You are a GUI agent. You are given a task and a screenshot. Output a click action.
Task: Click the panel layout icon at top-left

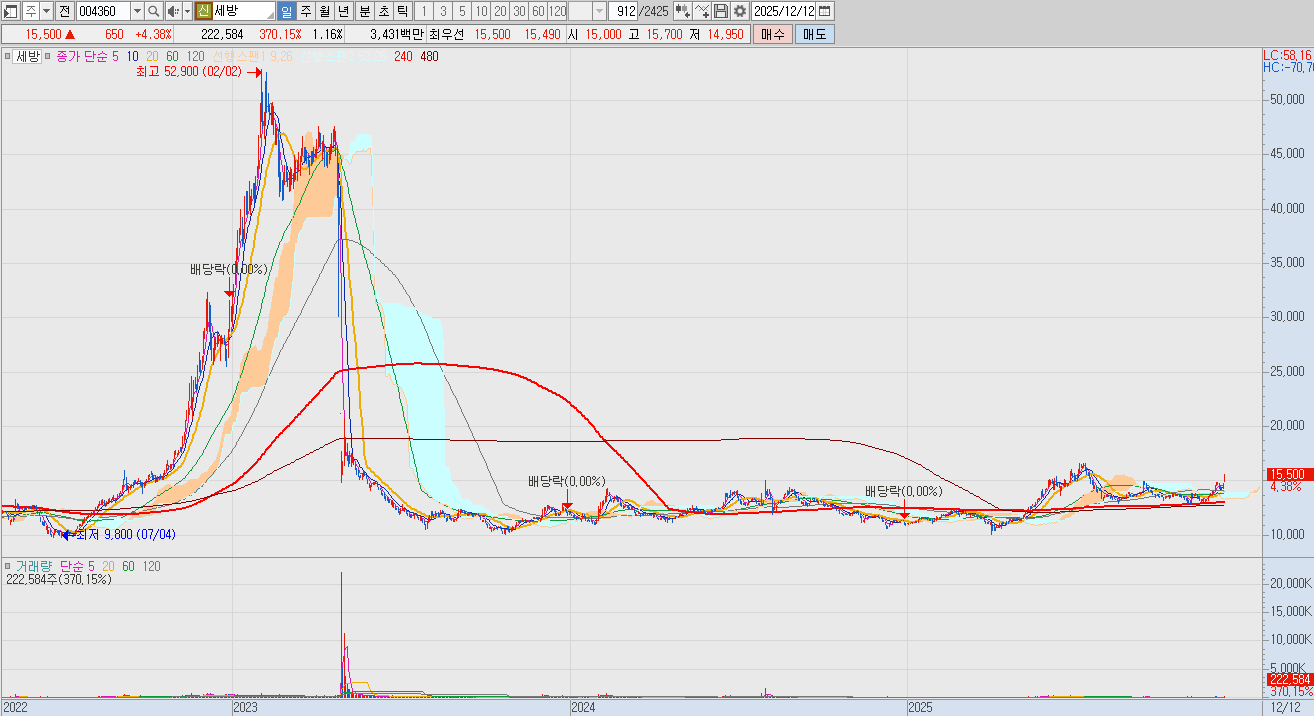(x=11, y=11)
